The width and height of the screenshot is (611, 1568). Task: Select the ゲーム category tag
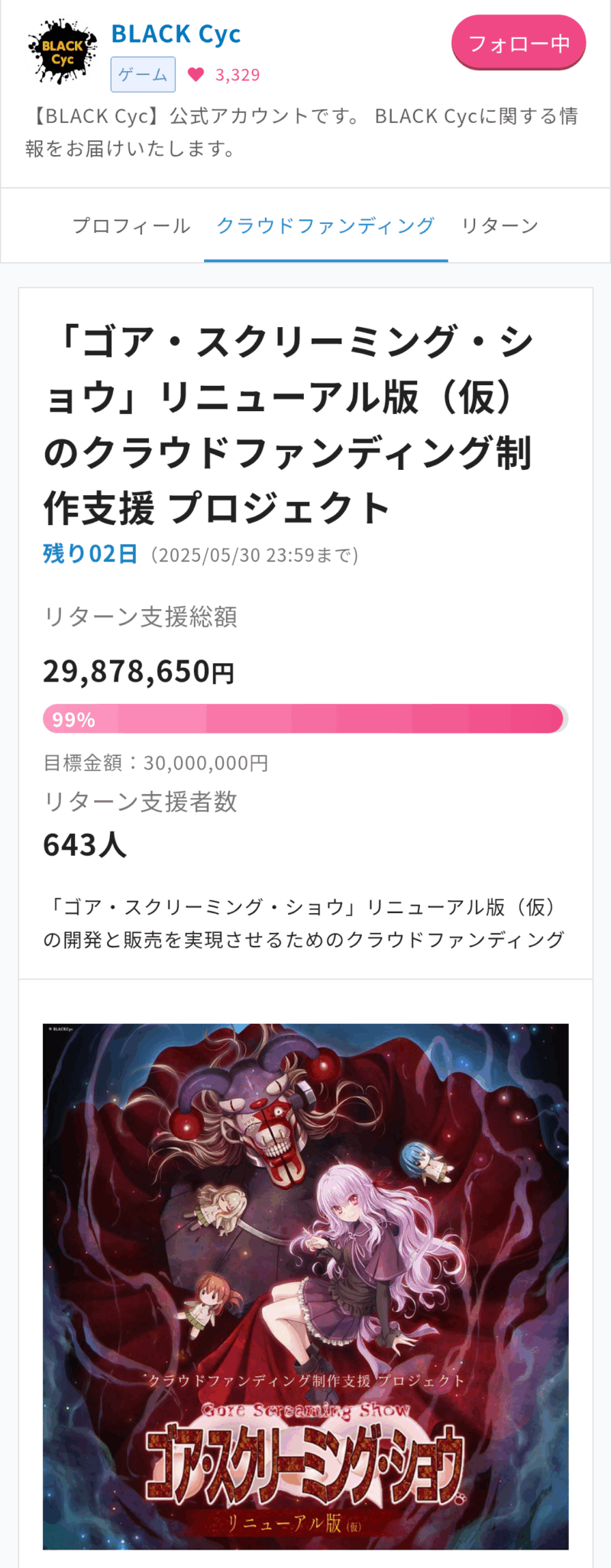[x=143, y=74]
